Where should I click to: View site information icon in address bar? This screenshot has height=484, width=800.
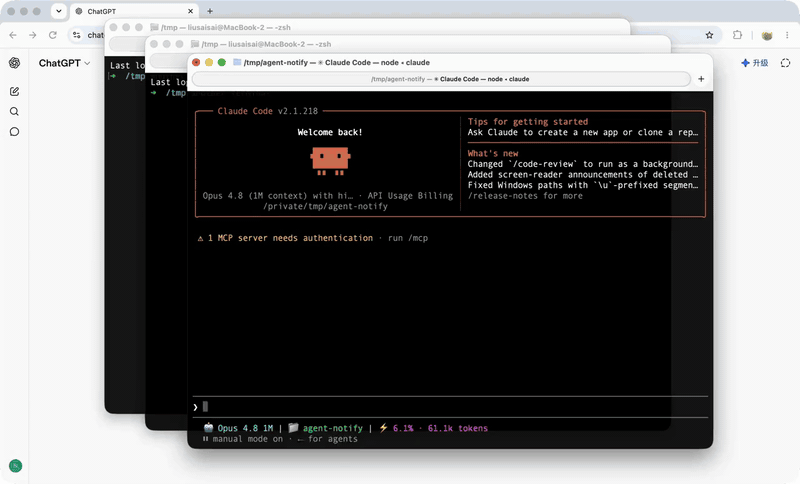[x=77, y=35]
